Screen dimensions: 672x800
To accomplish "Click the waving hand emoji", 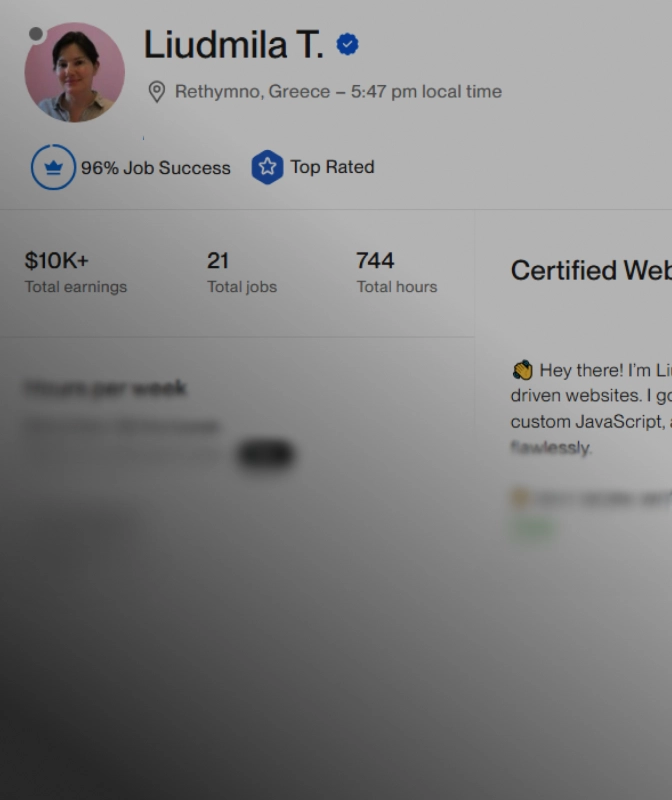I will pyautogui.click(x=522, y=370).
